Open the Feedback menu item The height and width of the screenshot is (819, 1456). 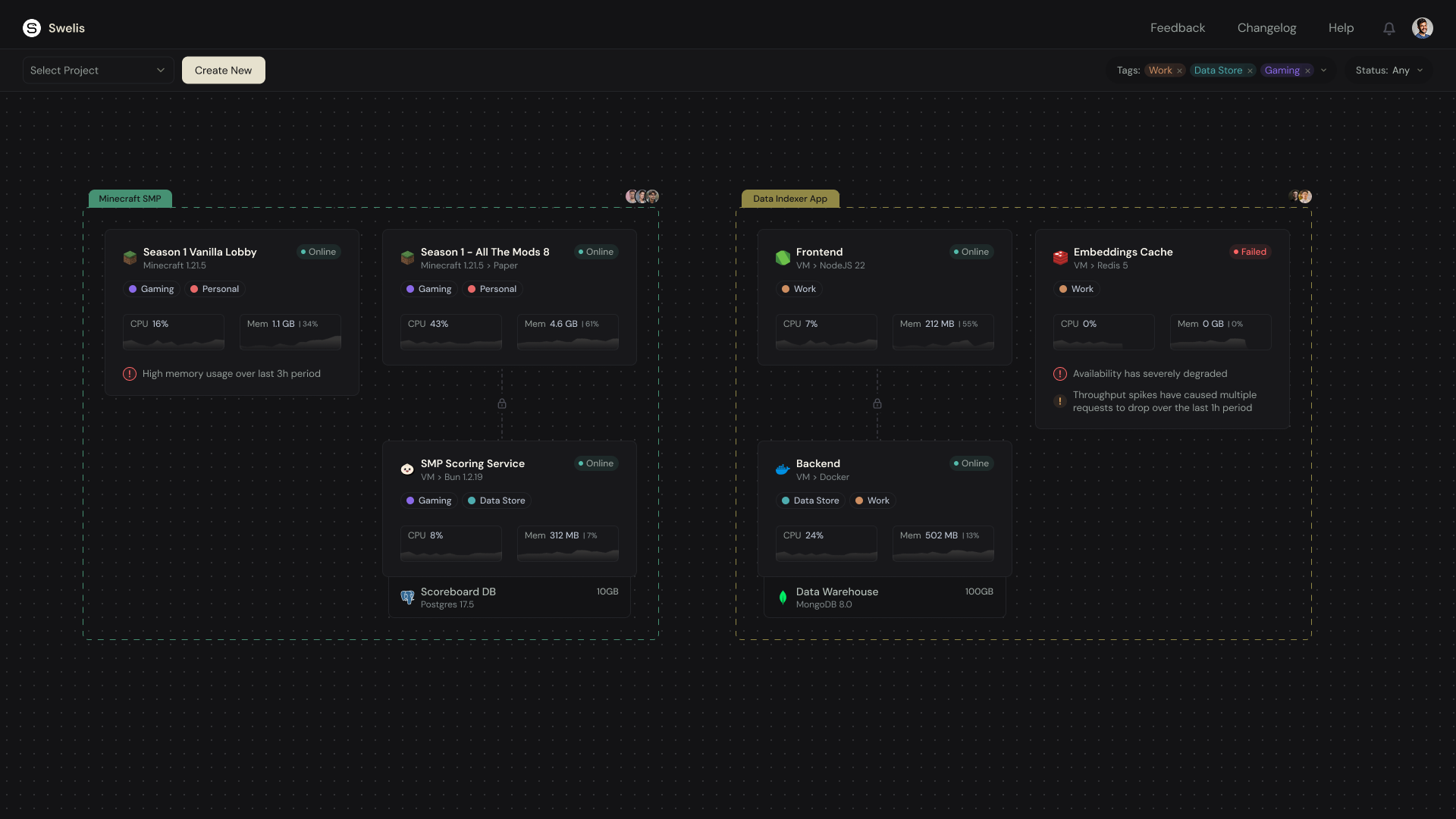coord(1177,28)
